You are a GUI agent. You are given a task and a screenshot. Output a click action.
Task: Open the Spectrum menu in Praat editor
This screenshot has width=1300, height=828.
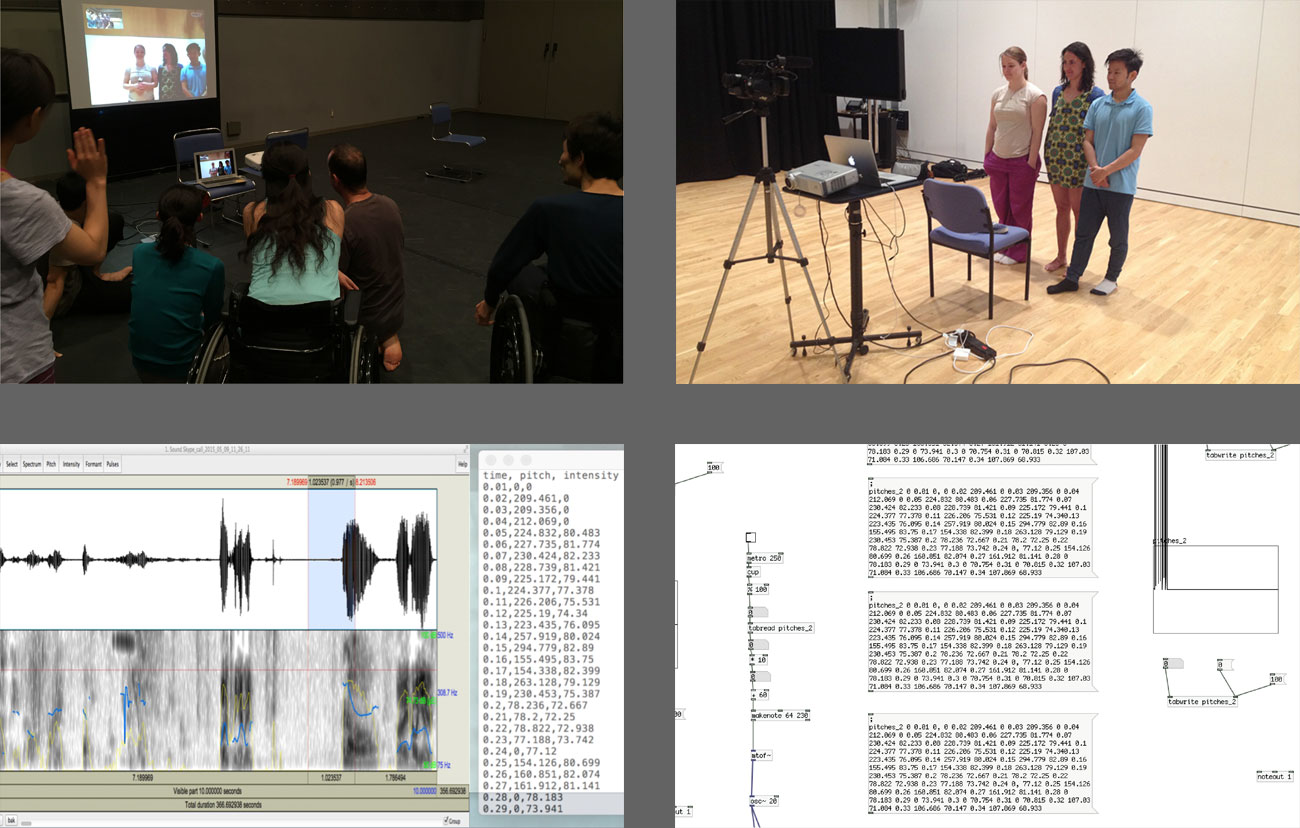(32, 464)
